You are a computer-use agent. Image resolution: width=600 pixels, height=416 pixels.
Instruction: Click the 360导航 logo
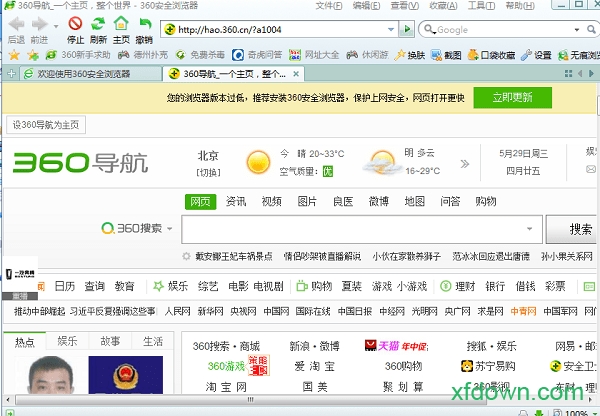(80, 161)
